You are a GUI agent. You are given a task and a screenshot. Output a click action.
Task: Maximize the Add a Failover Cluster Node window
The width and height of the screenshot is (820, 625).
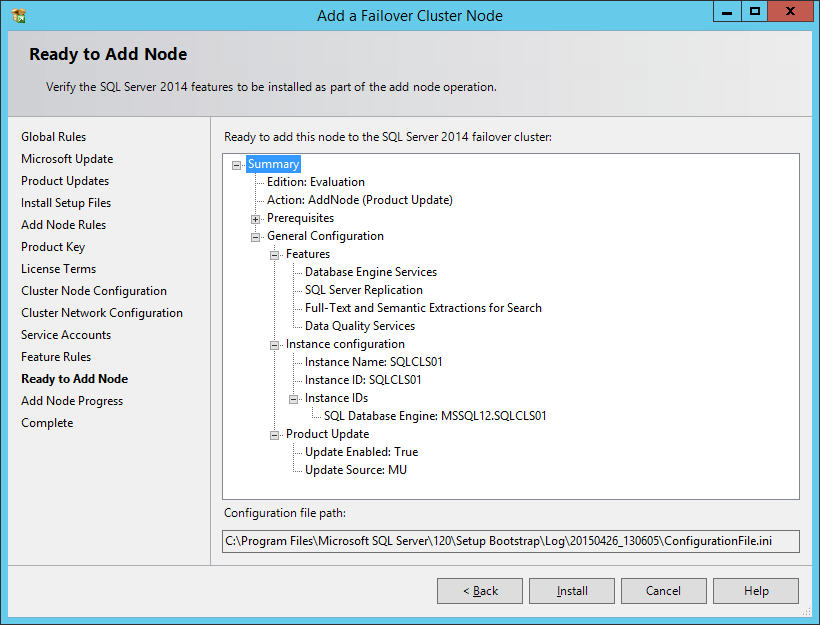point(755,12)
